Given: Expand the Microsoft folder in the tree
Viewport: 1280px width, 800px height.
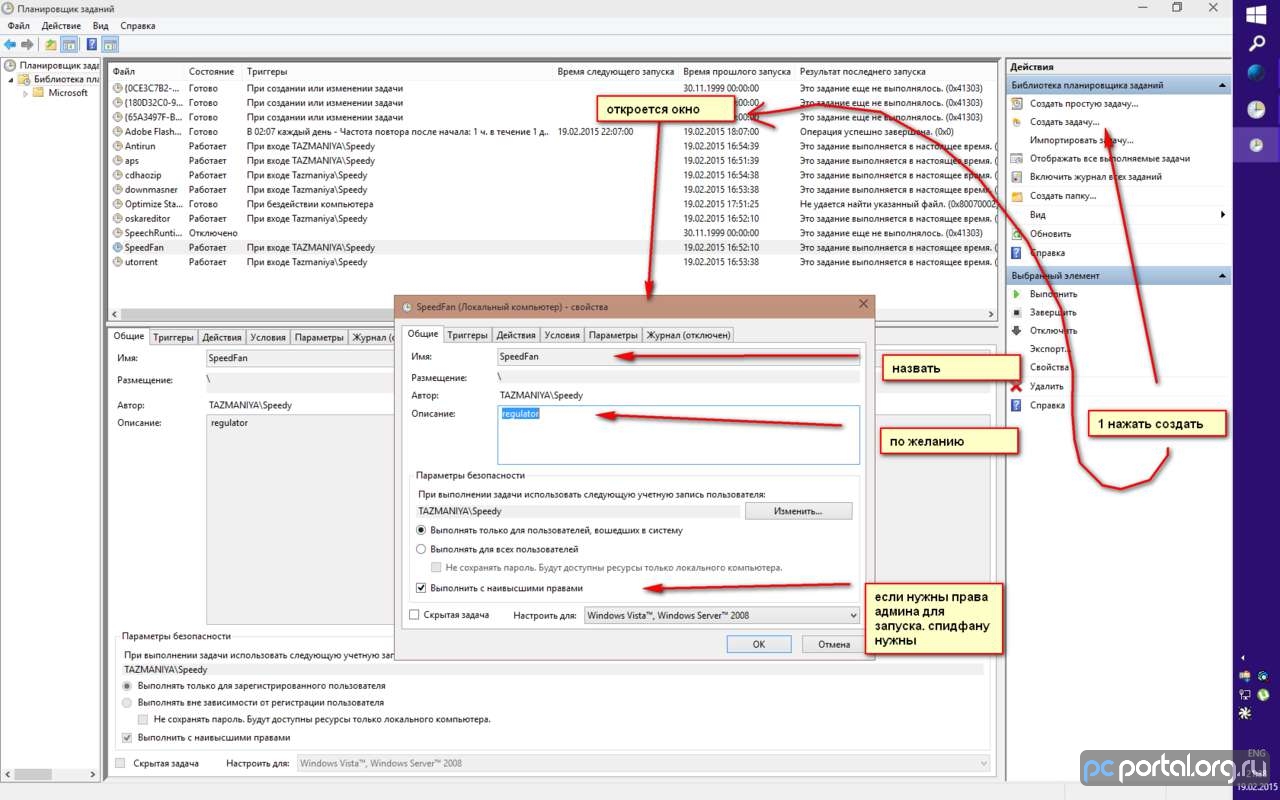Looking at the screenshot, I should click(26, 93).
